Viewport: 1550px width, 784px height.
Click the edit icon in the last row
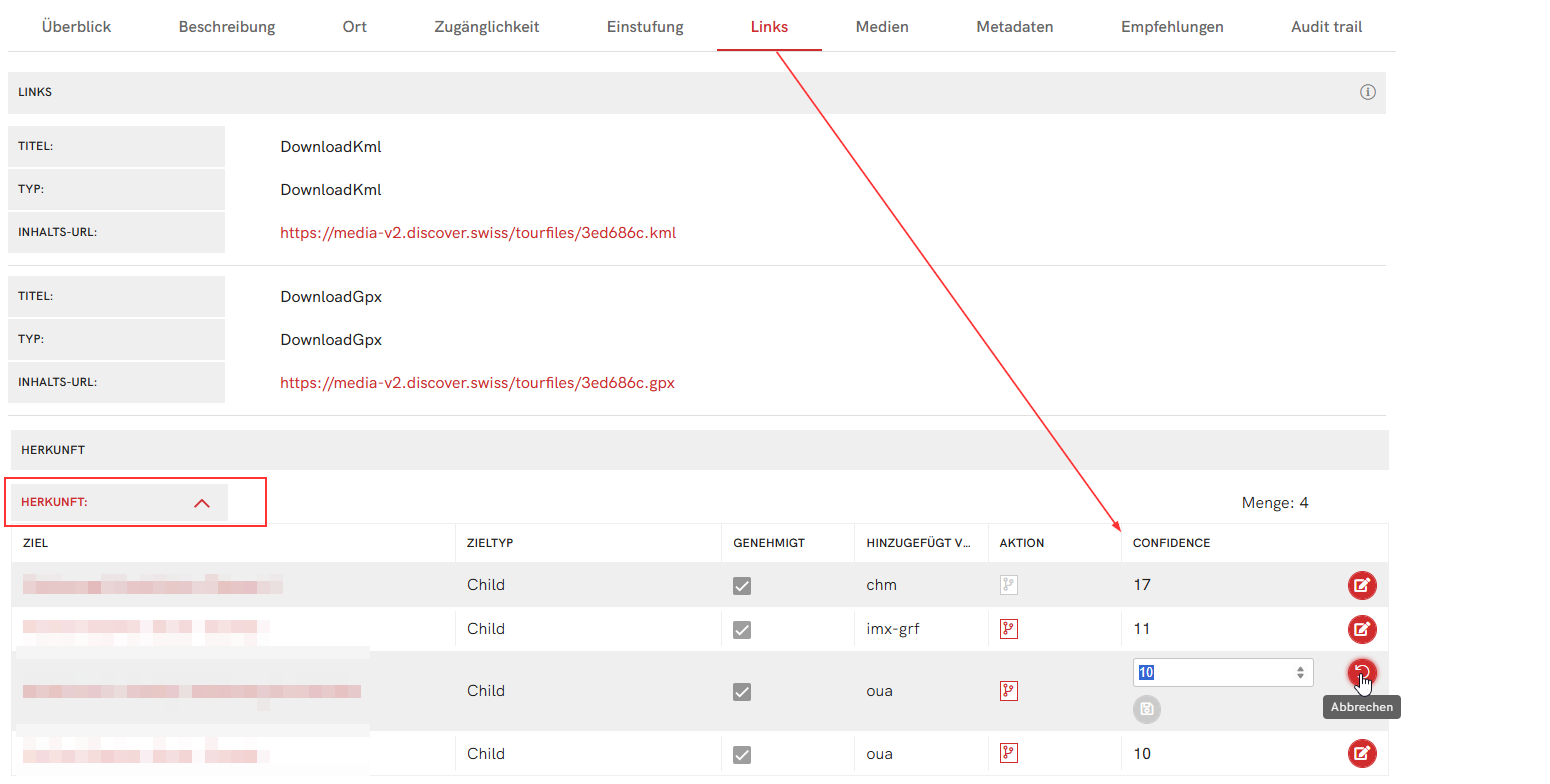click(x=1361, y=753)
